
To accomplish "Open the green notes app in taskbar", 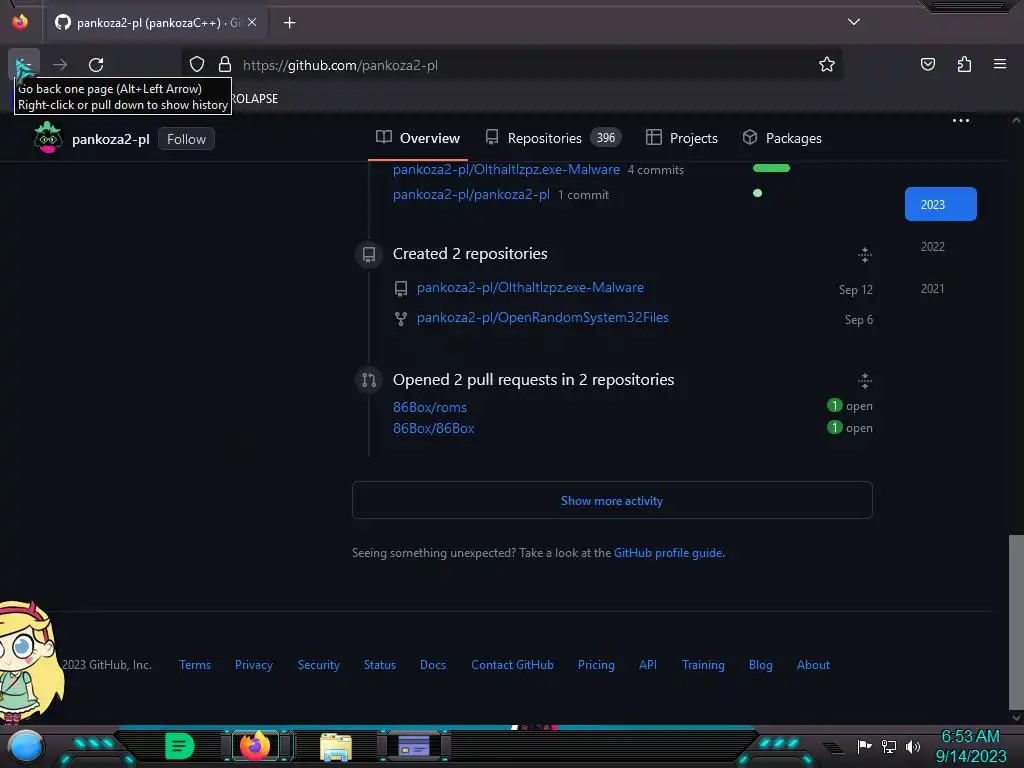I will click(x=180, y=746).
